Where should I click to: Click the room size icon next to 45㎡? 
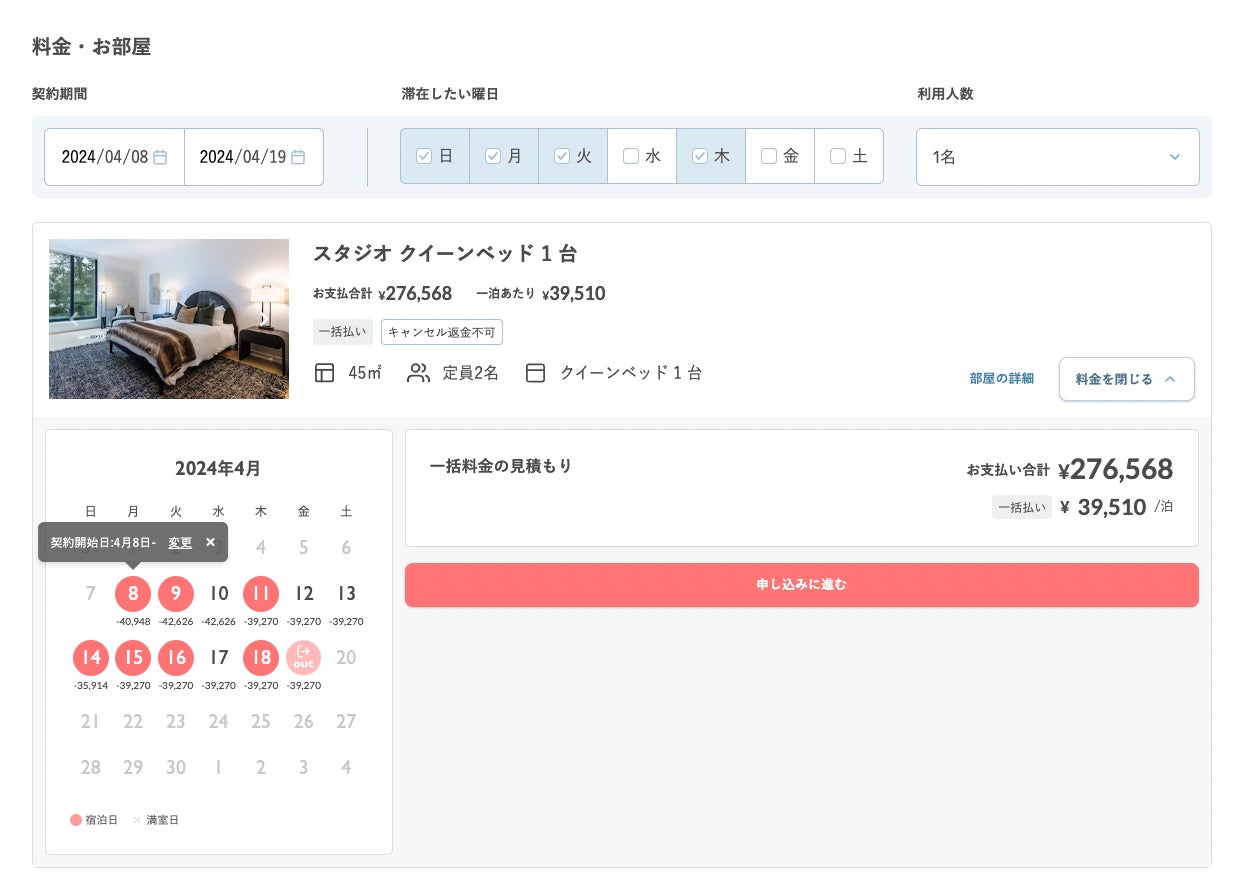(324, 373)
